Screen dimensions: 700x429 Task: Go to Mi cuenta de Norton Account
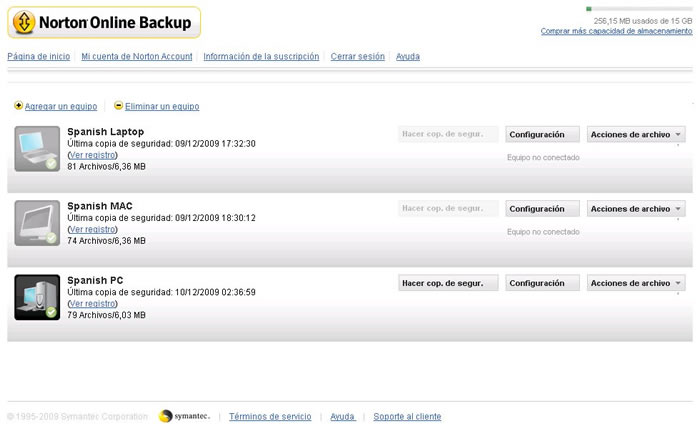tap(137, 57)
